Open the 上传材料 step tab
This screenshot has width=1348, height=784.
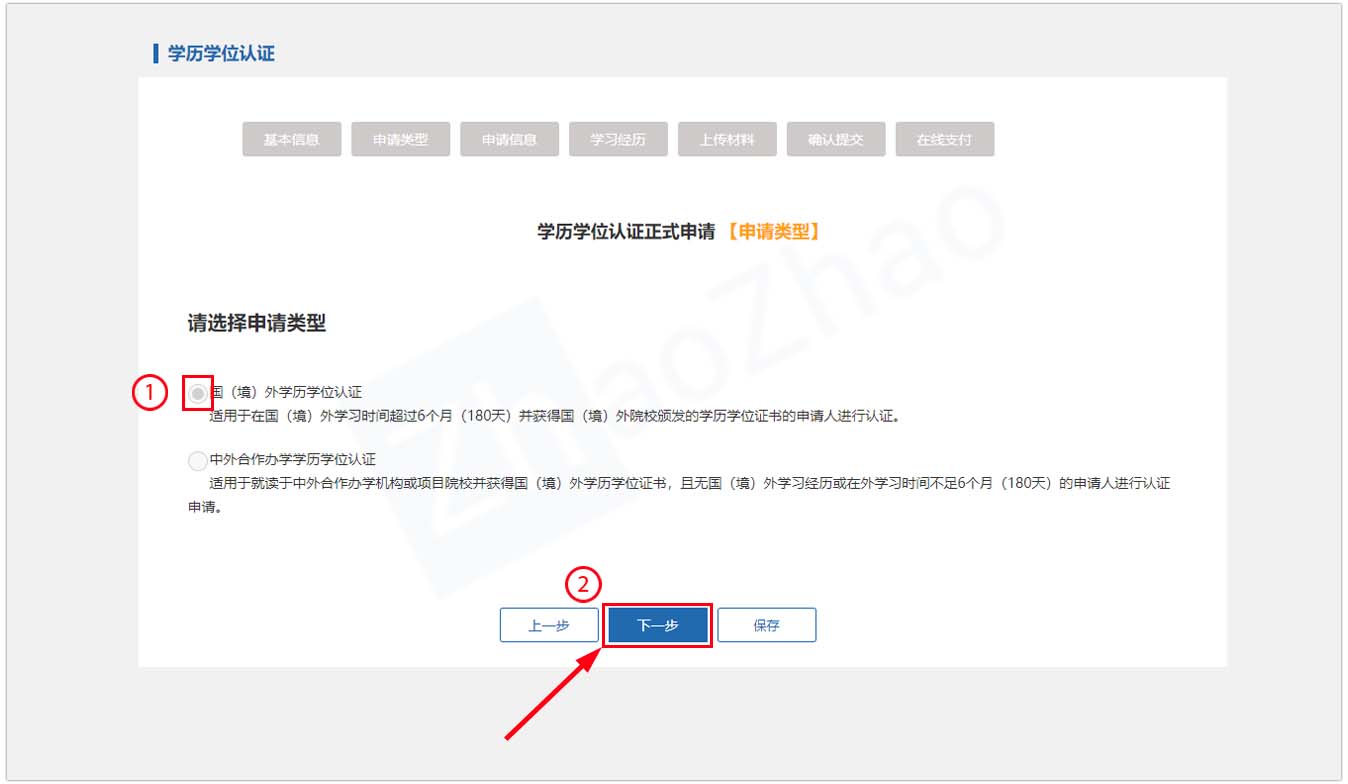click(x=727, y=140)
